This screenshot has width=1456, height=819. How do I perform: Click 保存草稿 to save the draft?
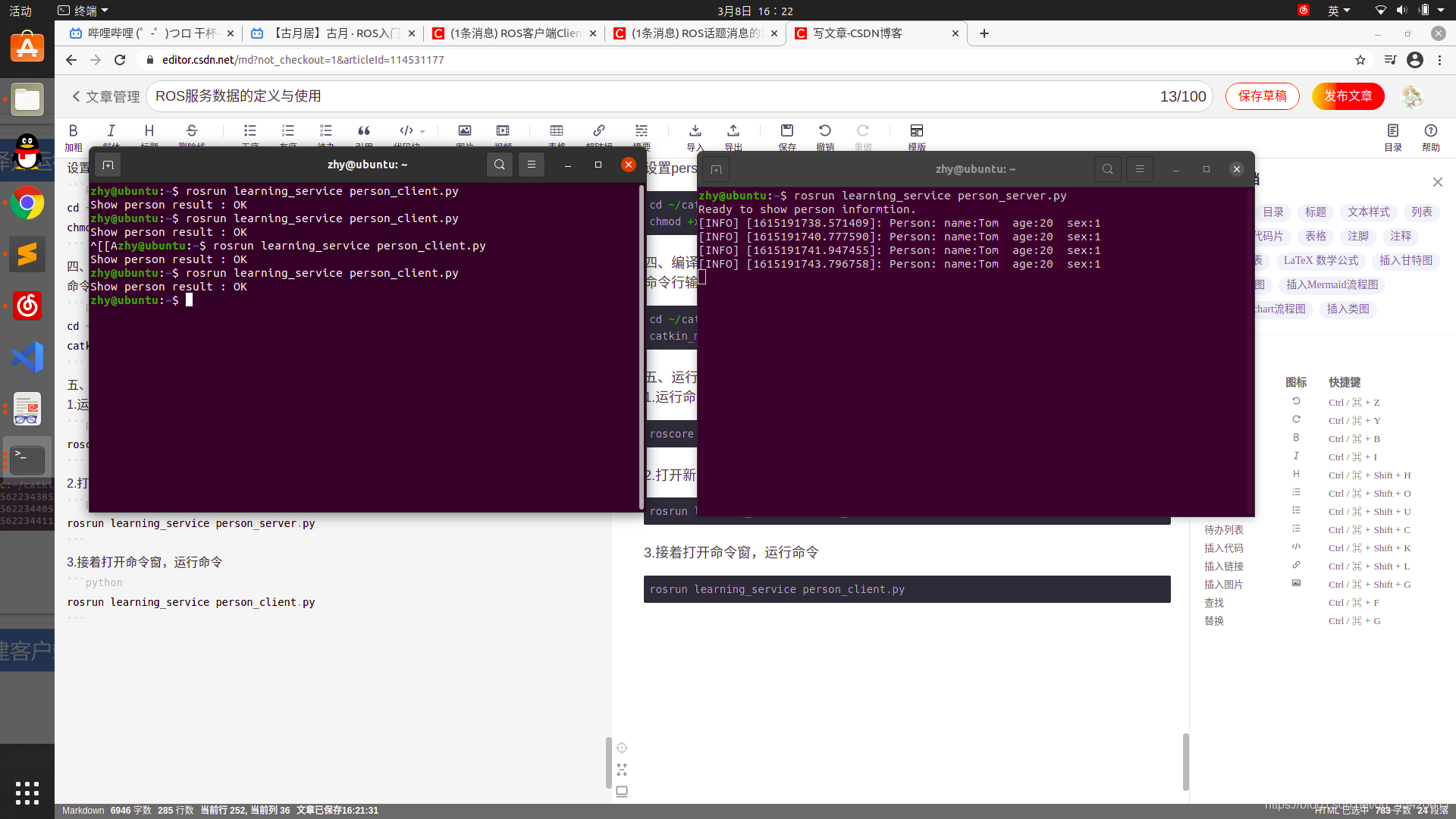point(1263,96)
